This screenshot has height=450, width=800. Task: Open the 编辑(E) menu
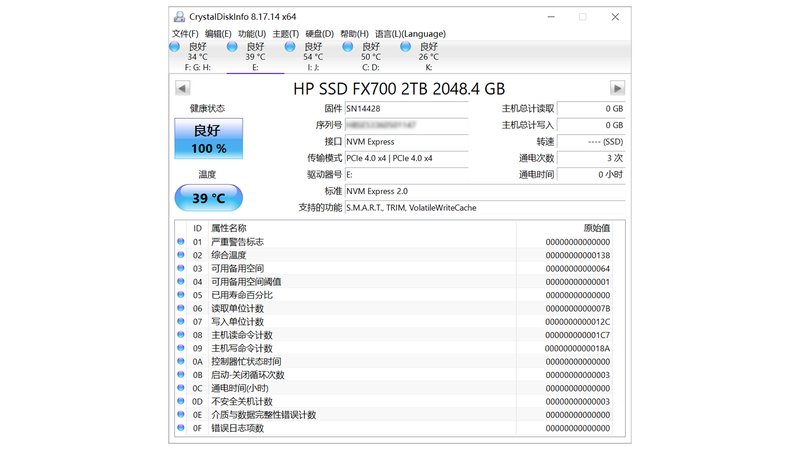click(x=218, y=34)
